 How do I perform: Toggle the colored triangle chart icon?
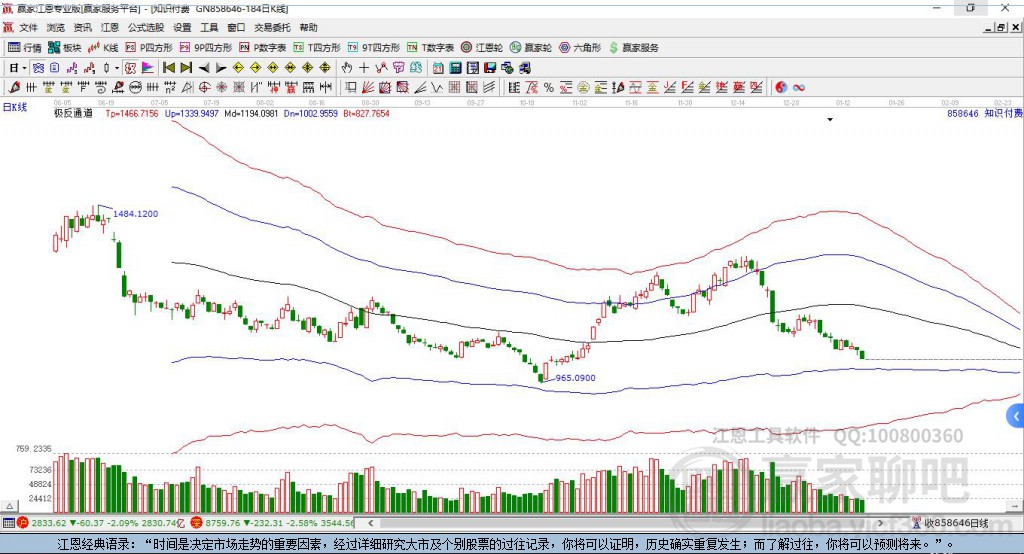click(148, 68)
